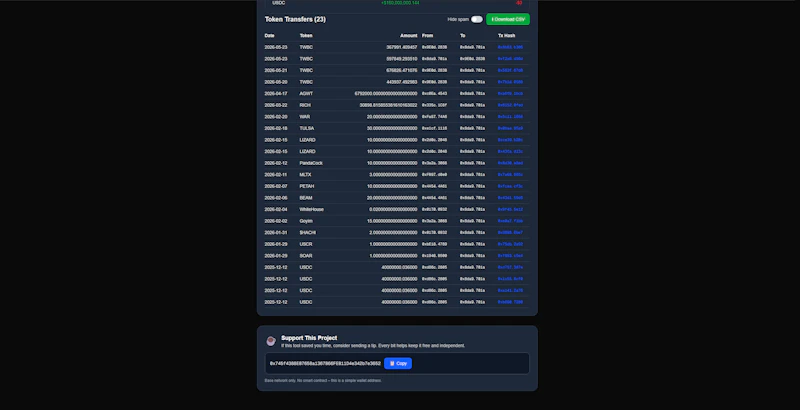Click the From column header

click(x=427, y=36)
